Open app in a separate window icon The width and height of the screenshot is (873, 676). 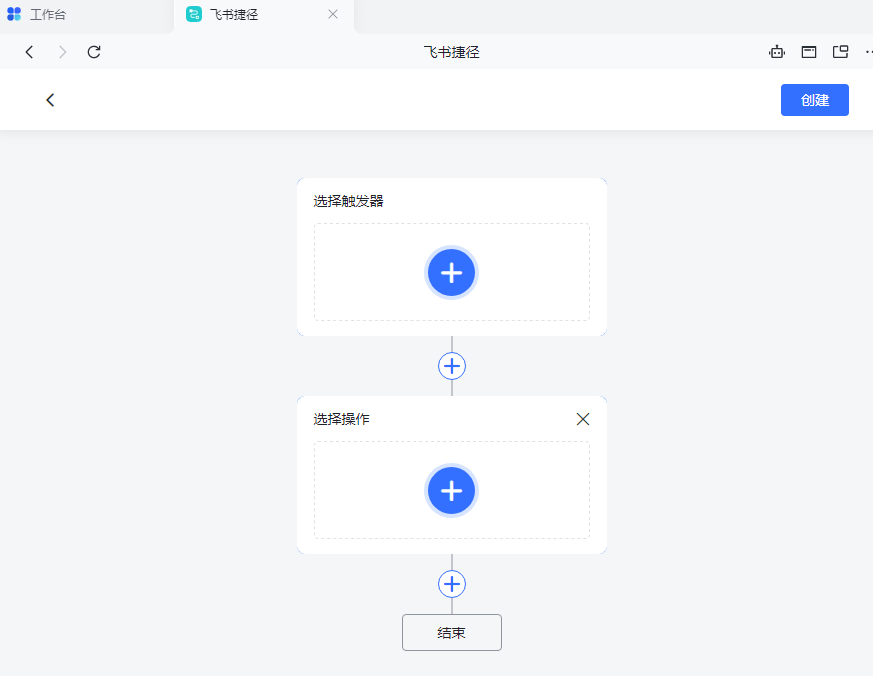click(841, 52)
